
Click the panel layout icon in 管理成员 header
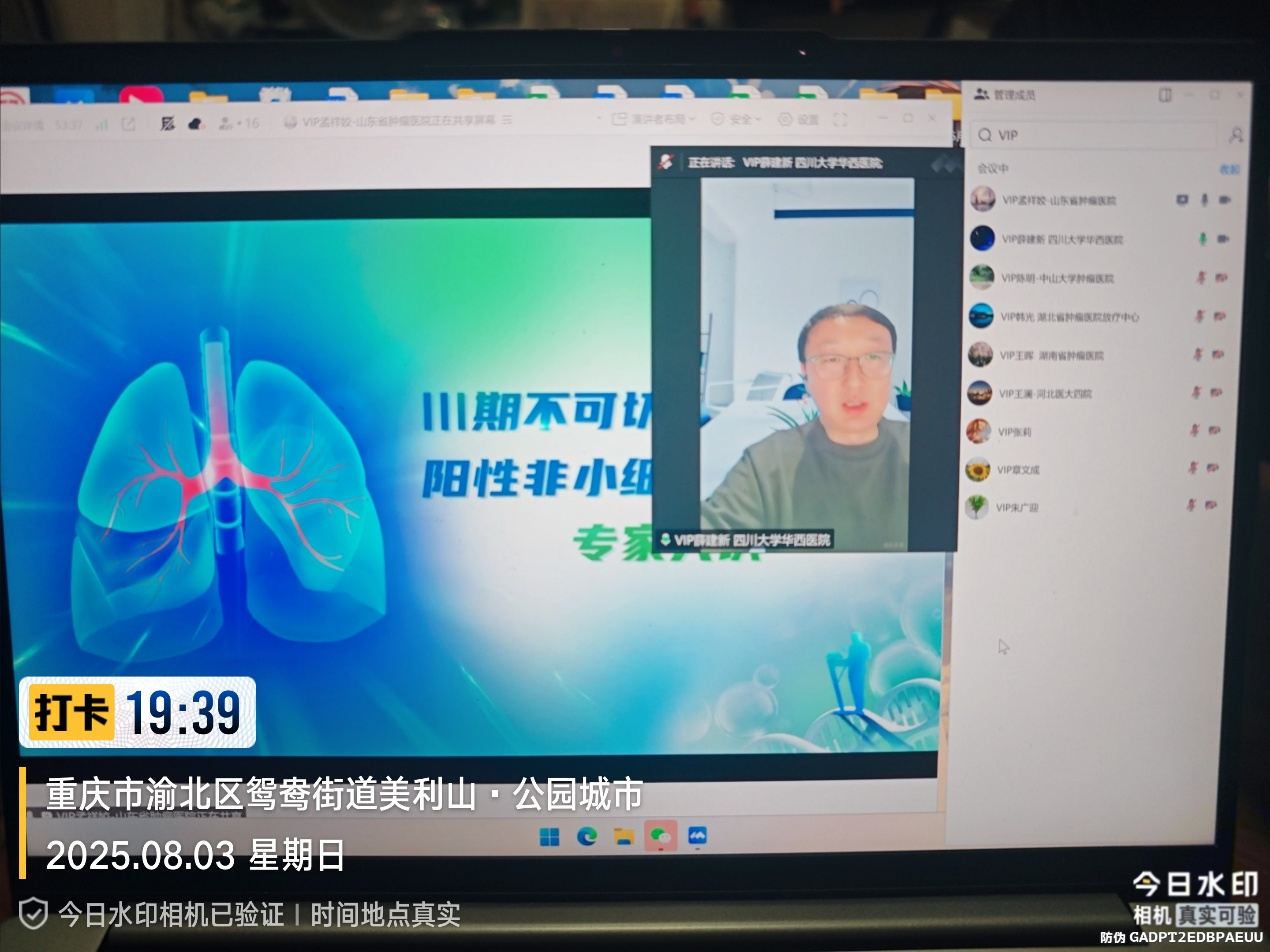(x=1165, y=95)
